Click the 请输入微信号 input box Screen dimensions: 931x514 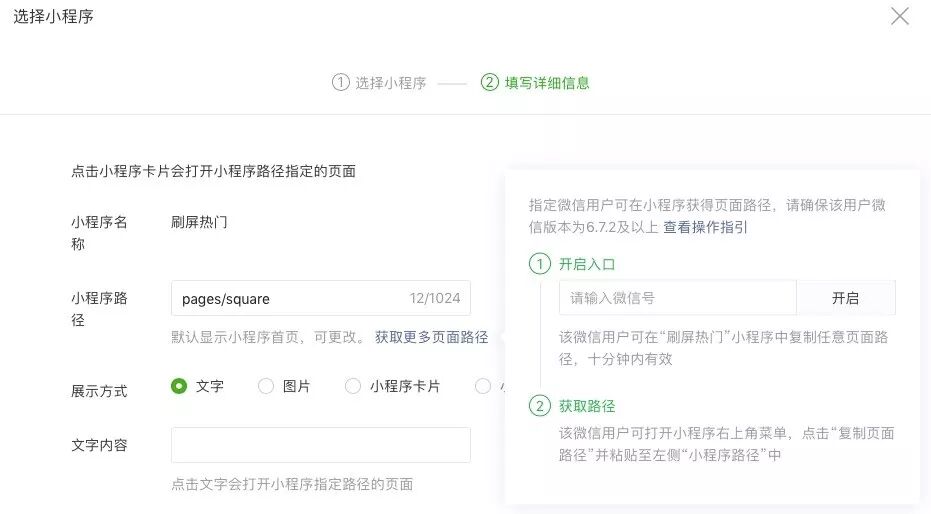[677, 298]
